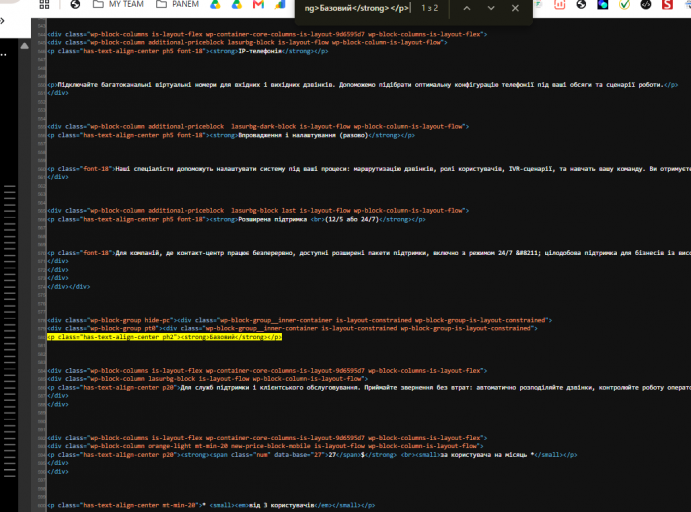This screenshot has height=512, width=691.
Task: Open the first Google Drive bookmark
Action: (215, 4)
